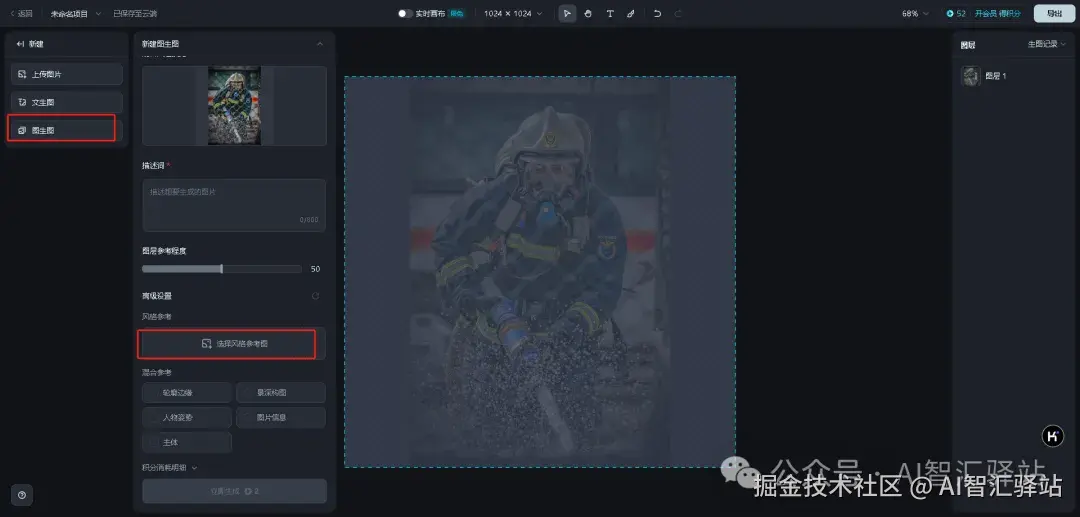
Task: Click the 文生图 text-to-image button
Action: [x=67, y=102]
